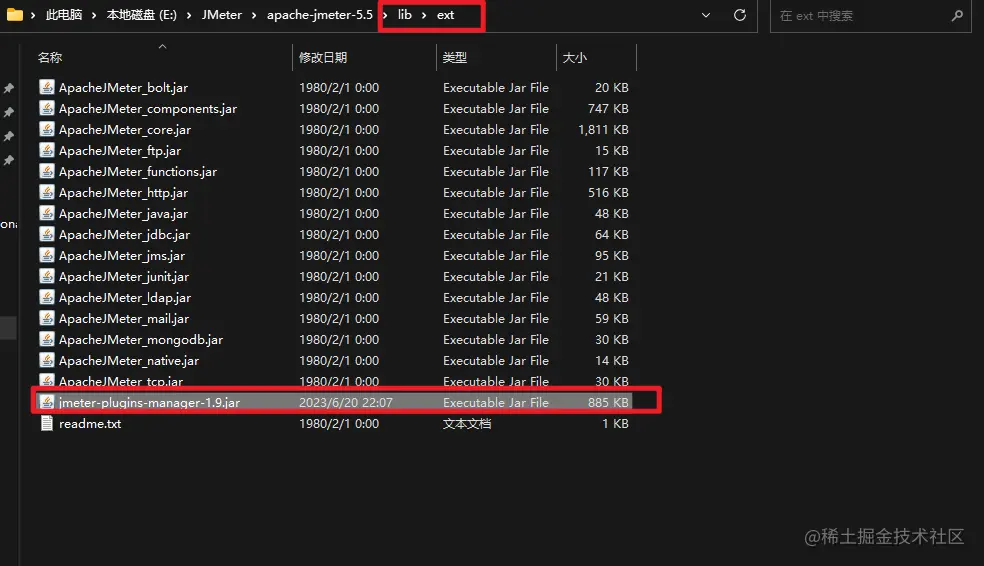This screenshot has width=984, height=566.
Task: Click the jar icon of ApacheJMeter_jms.jar
Action: [47, 255]
